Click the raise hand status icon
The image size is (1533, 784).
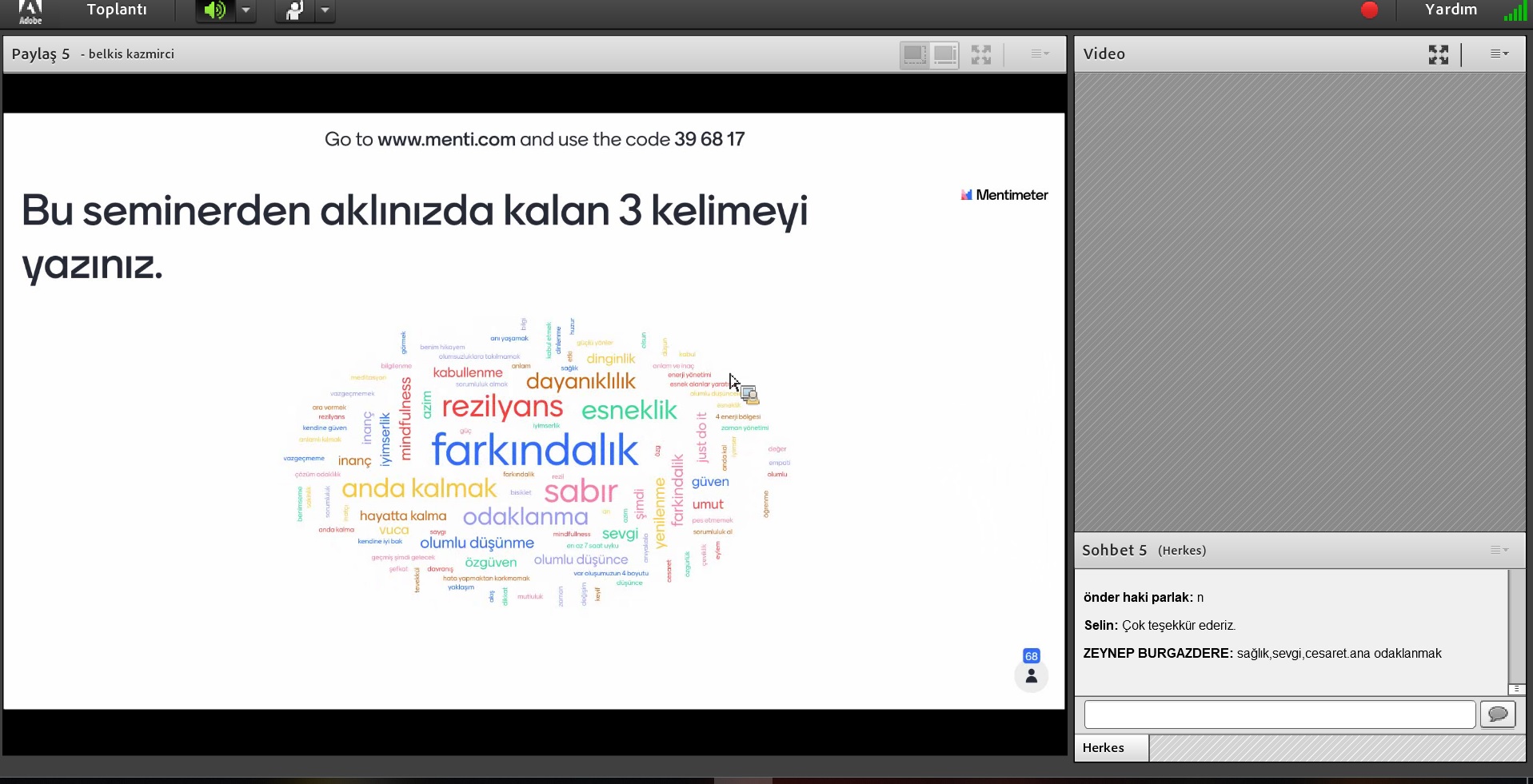tap(294, 10)
